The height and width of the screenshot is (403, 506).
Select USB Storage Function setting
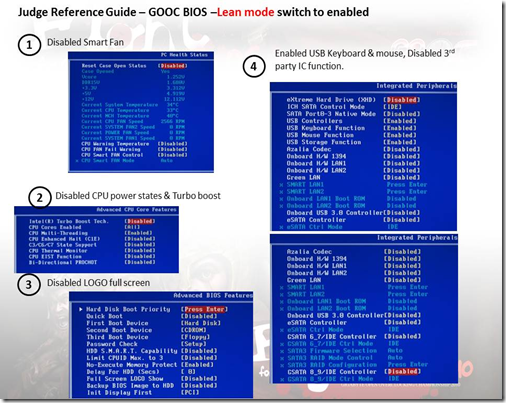(x=352, y=142)
